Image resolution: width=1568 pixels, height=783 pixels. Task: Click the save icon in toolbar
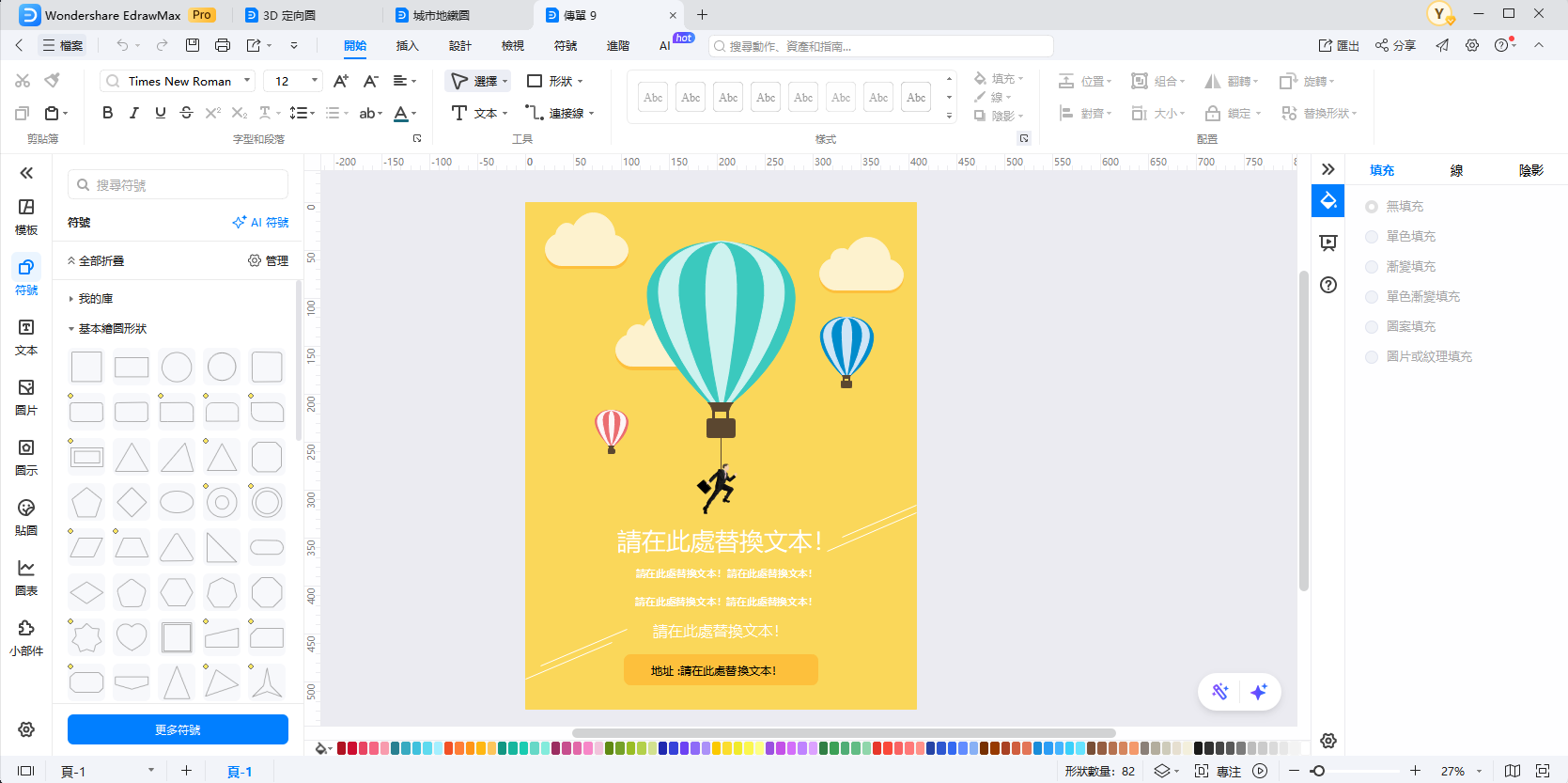coord(193,45)
